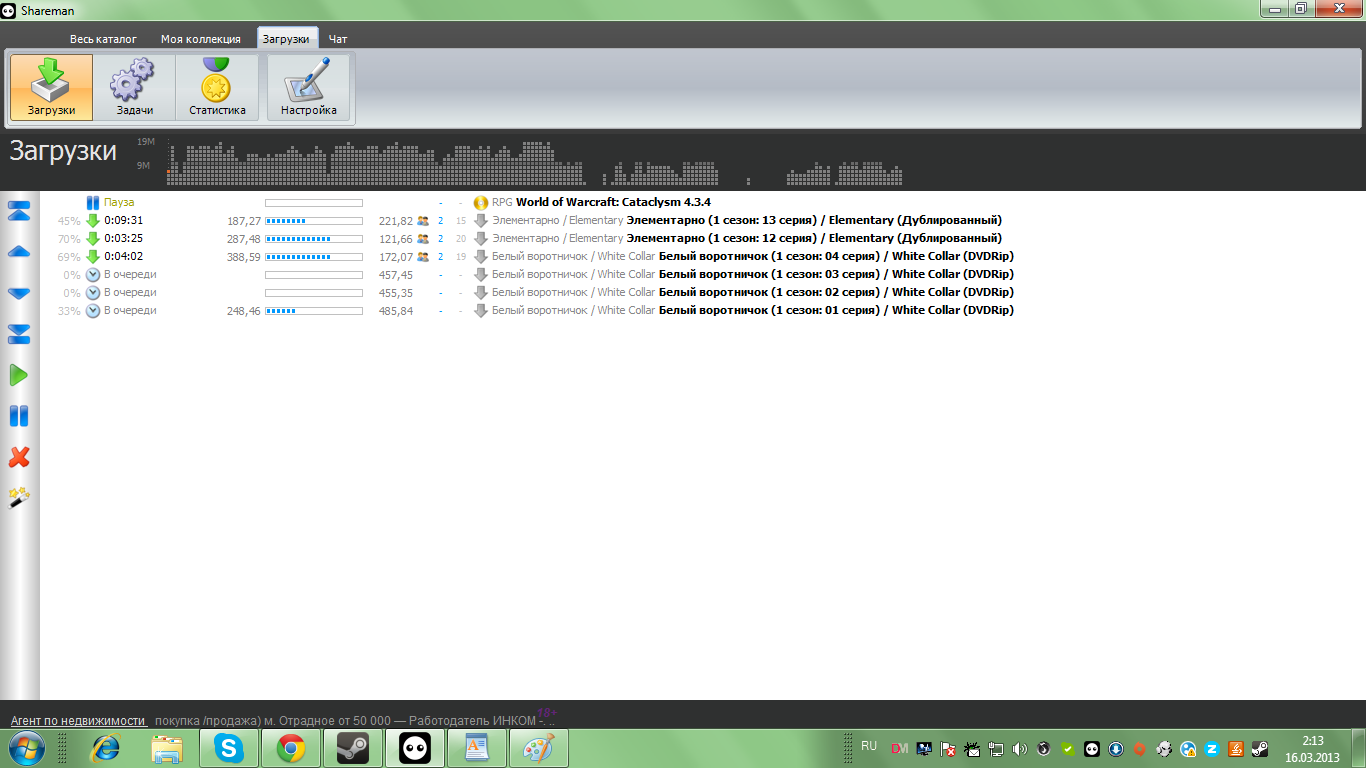
Task: Pause download with the sidebar pause icon
Action: coord(19,416)
